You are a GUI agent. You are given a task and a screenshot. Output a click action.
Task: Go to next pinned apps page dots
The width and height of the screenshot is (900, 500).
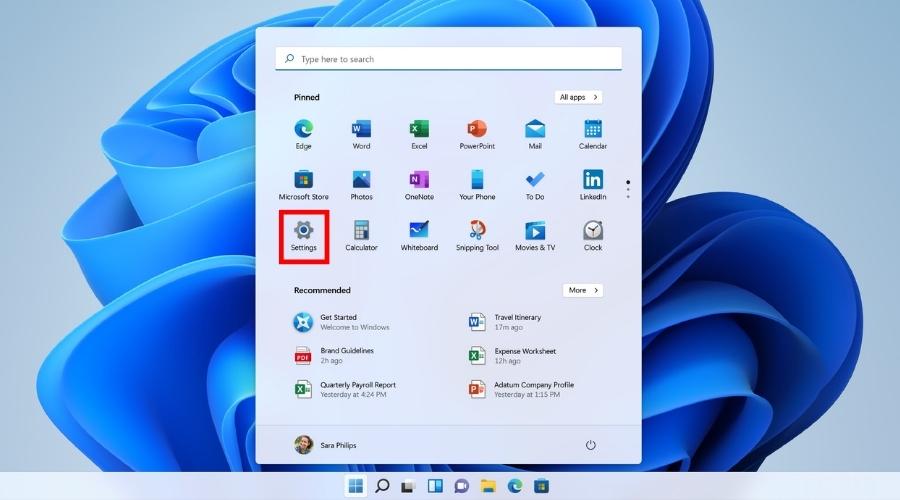point(628,189)
